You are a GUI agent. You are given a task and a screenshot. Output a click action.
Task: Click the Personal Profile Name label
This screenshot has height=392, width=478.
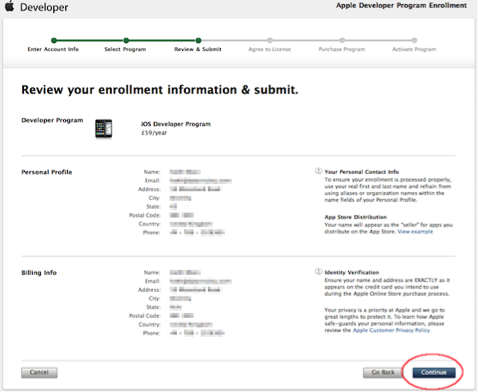[x=152, y=172]
